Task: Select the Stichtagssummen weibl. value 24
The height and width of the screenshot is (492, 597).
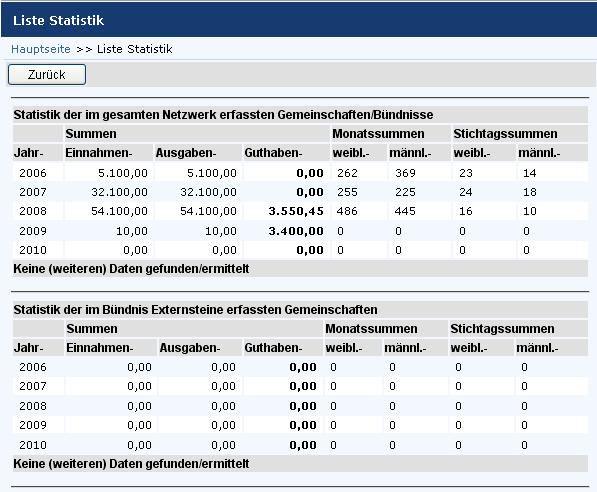Action: pyautogui.click(x=466, y=192)
